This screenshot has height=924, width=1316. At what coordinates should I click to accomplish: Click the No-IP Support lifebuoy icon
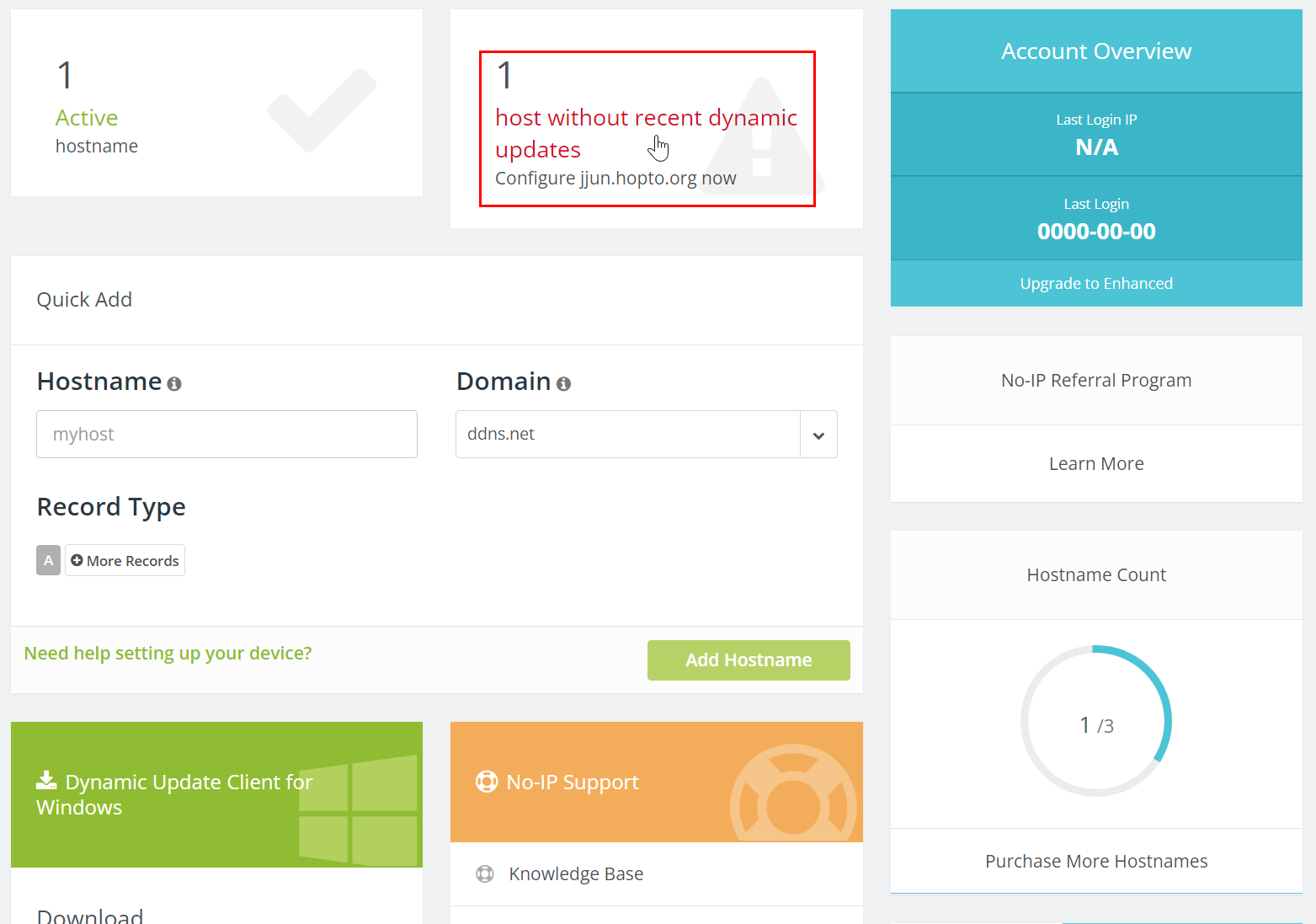[x=487, y=782]
